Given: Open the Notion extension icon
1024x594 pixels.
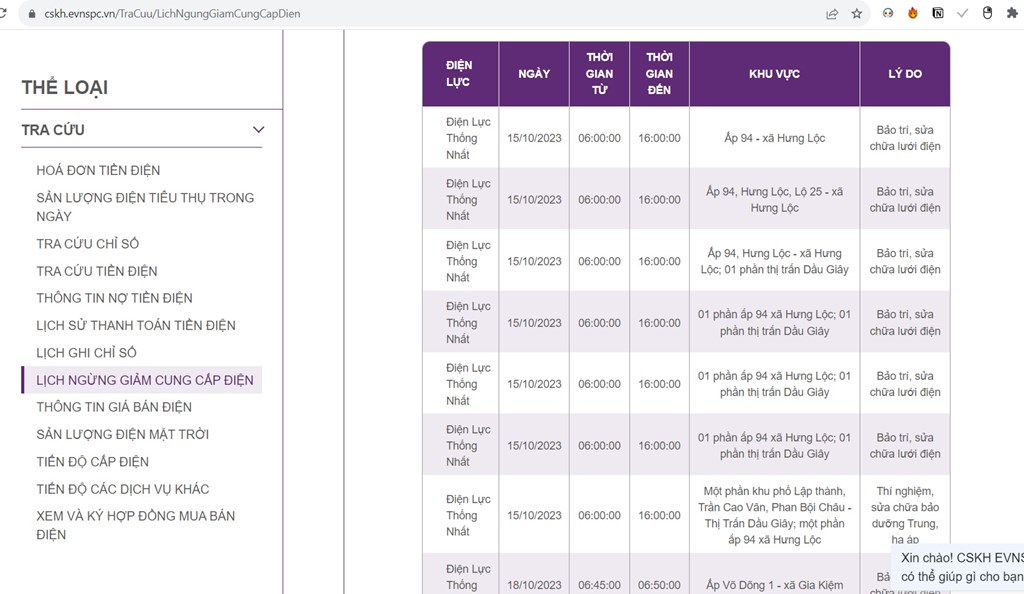Looking at the screenshot, I should [x=938, y=13].
